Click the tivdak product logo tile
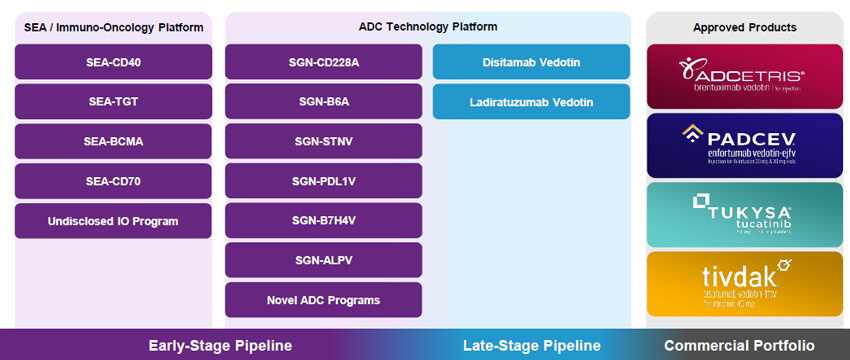The height and width of the screenshot is (360, 850). click(745, 284)
